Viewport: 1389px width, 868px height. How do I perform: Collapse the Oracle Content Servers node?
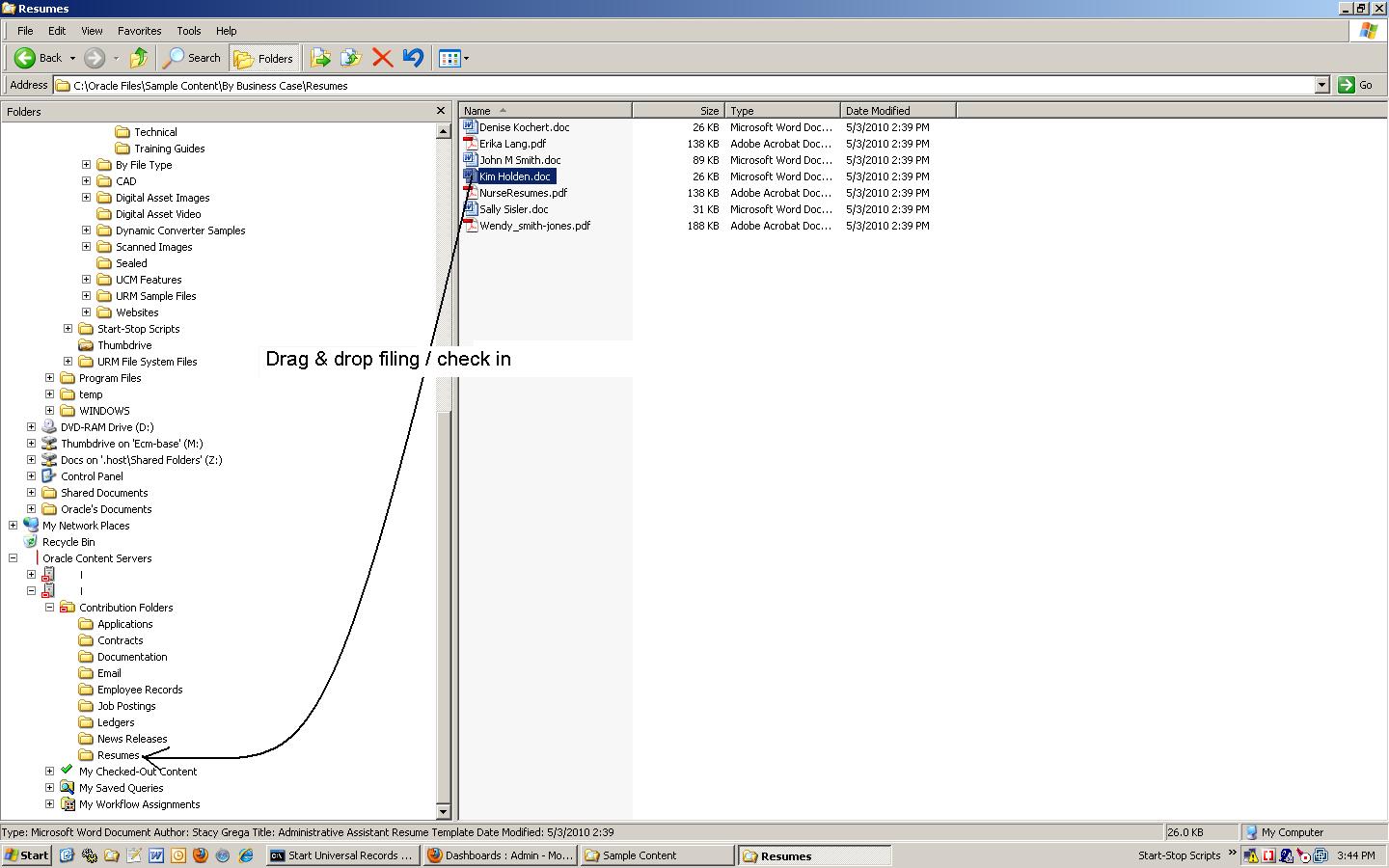13,557
